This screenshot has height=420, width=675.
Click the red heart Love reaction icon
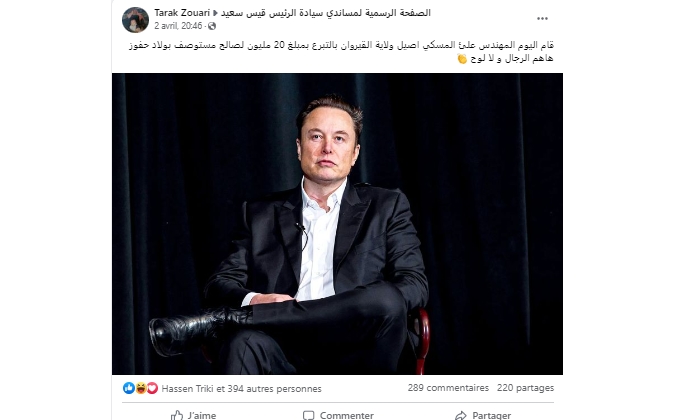coord(152,388)
